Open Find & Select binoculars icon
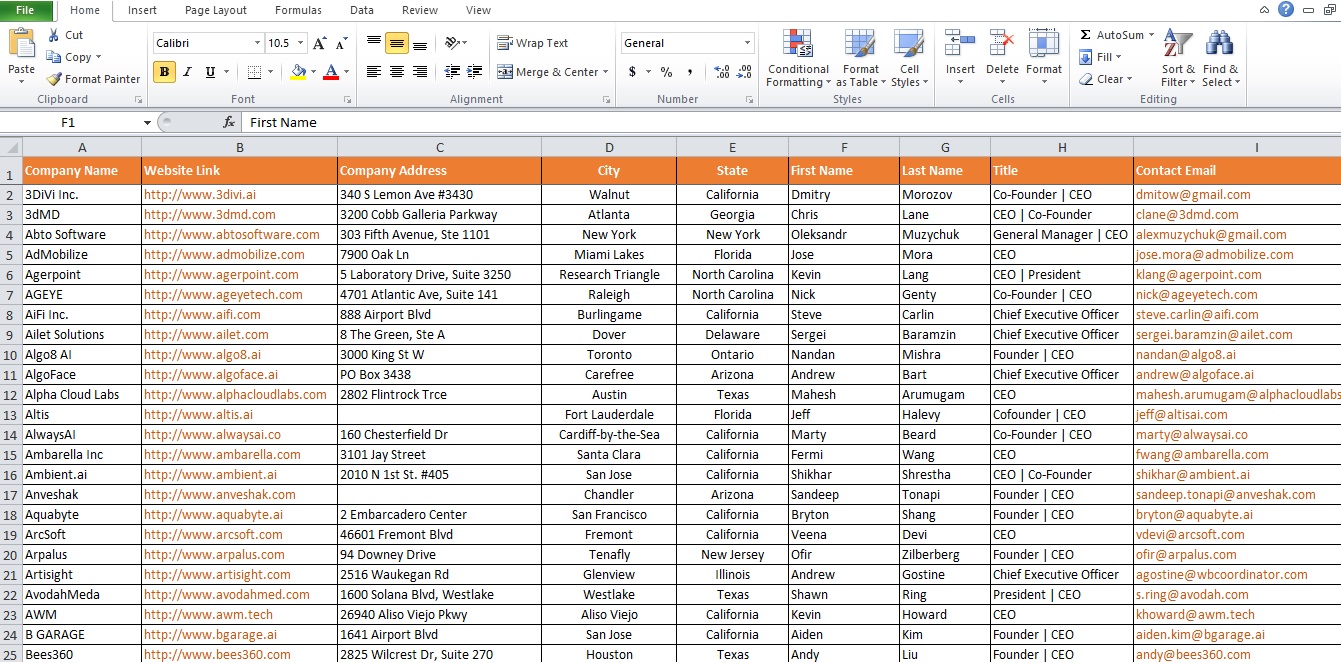This screenshot has width=1341, height=663. [x=1219, y=46]
